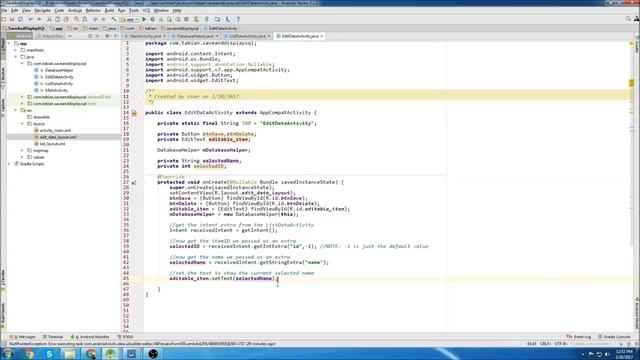Click the Replace toolbar icon
Viewport: 640px width, 360px height.
85,19
